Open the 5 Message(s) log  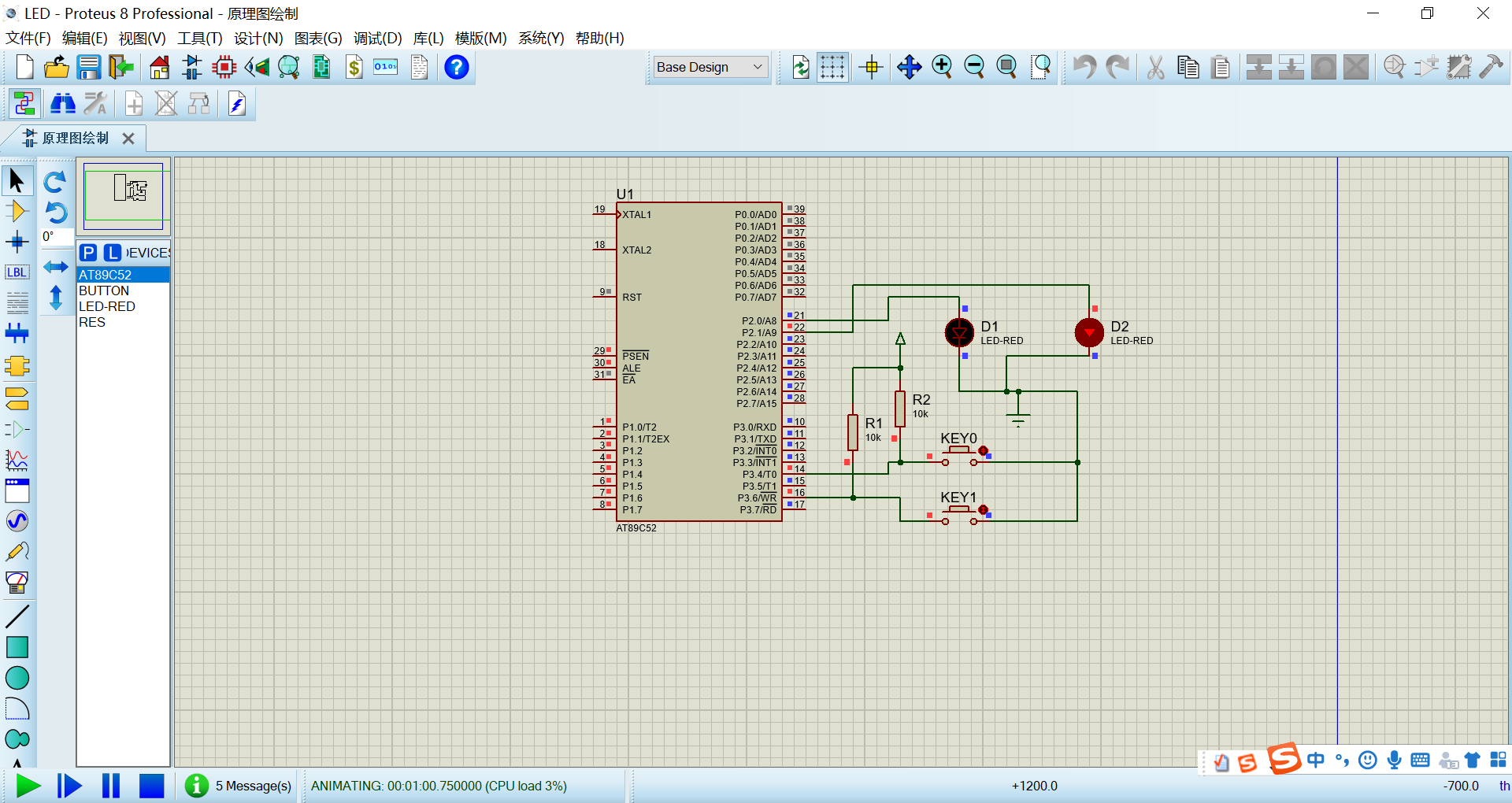[252, 786]
